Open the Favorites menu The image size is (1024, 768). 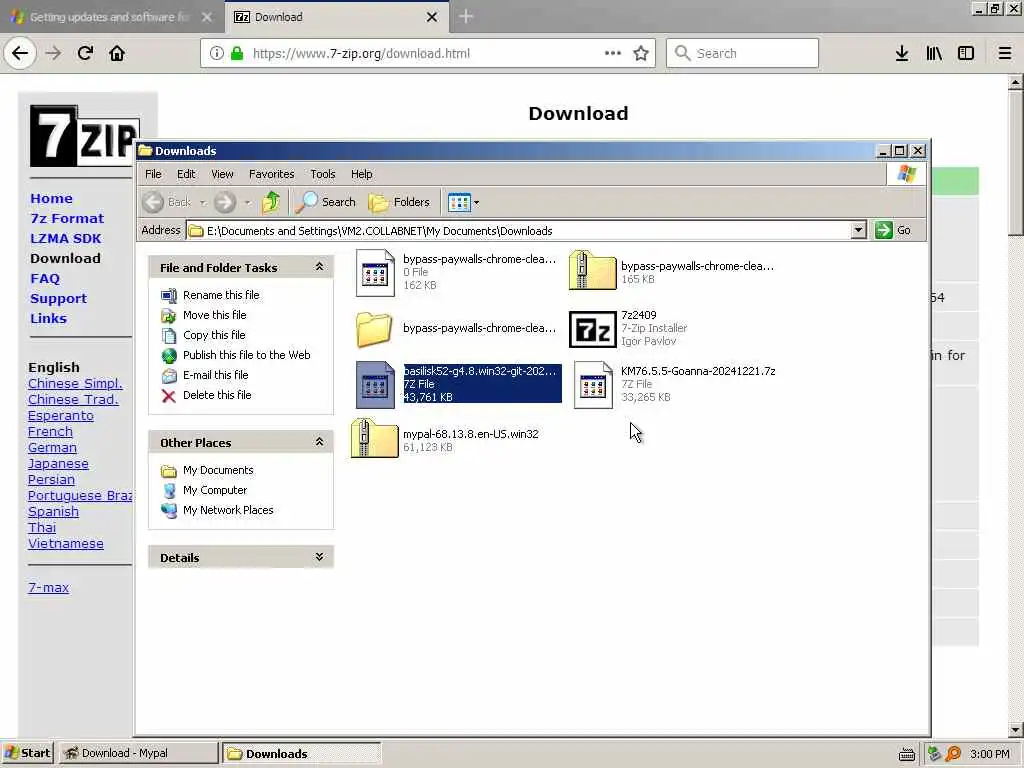pos(272,174)
